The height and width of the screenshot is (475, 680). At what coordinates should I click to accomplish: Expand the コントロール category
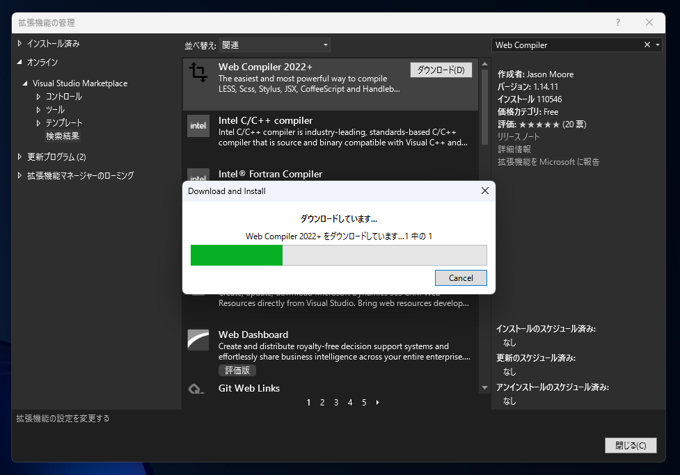pos(38,97)
